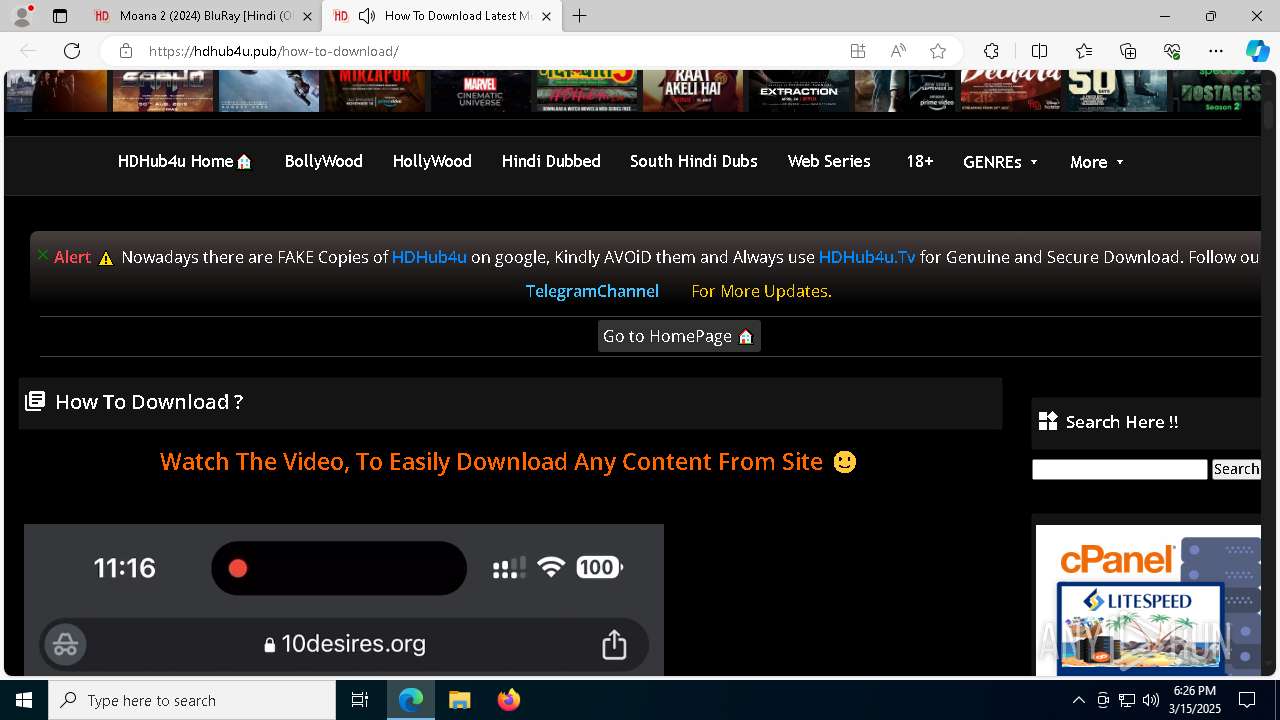View site information lock icon
This screenshot has width=1280, height=720.
(x=126, y=51)
